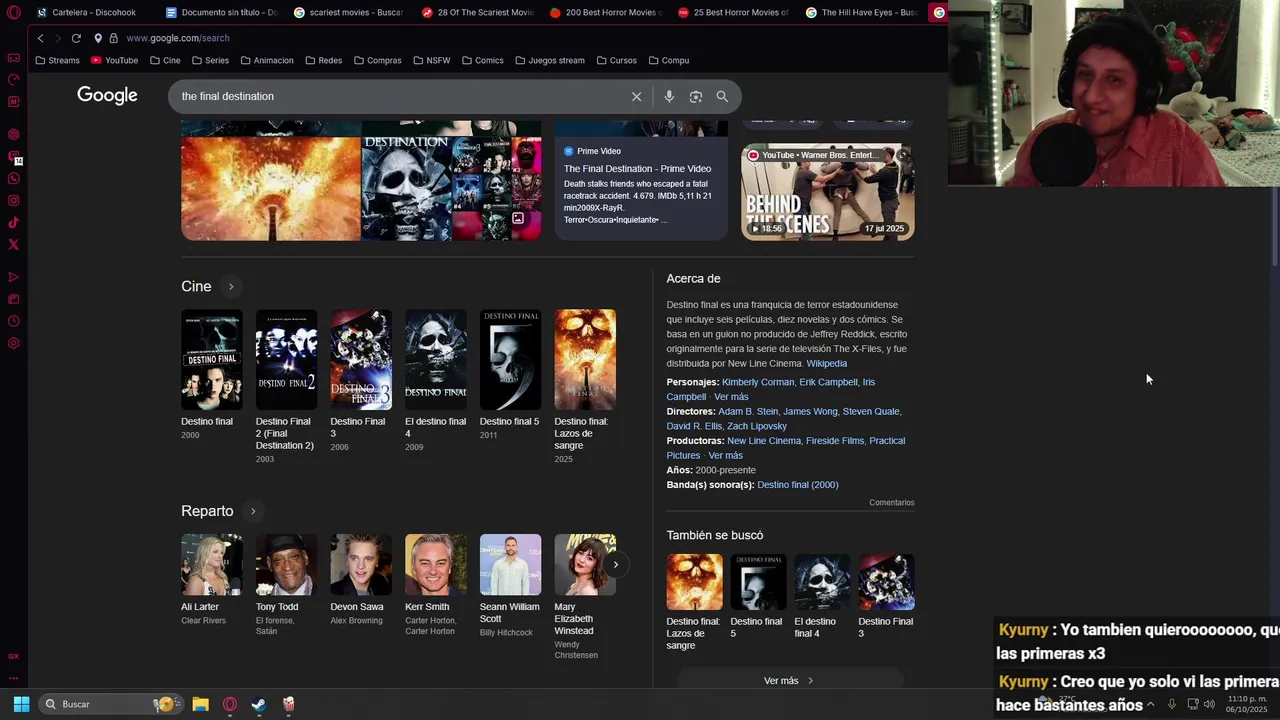
Task: Open the GX Corner gamepad sidebar icon
Action: (13, 58)
